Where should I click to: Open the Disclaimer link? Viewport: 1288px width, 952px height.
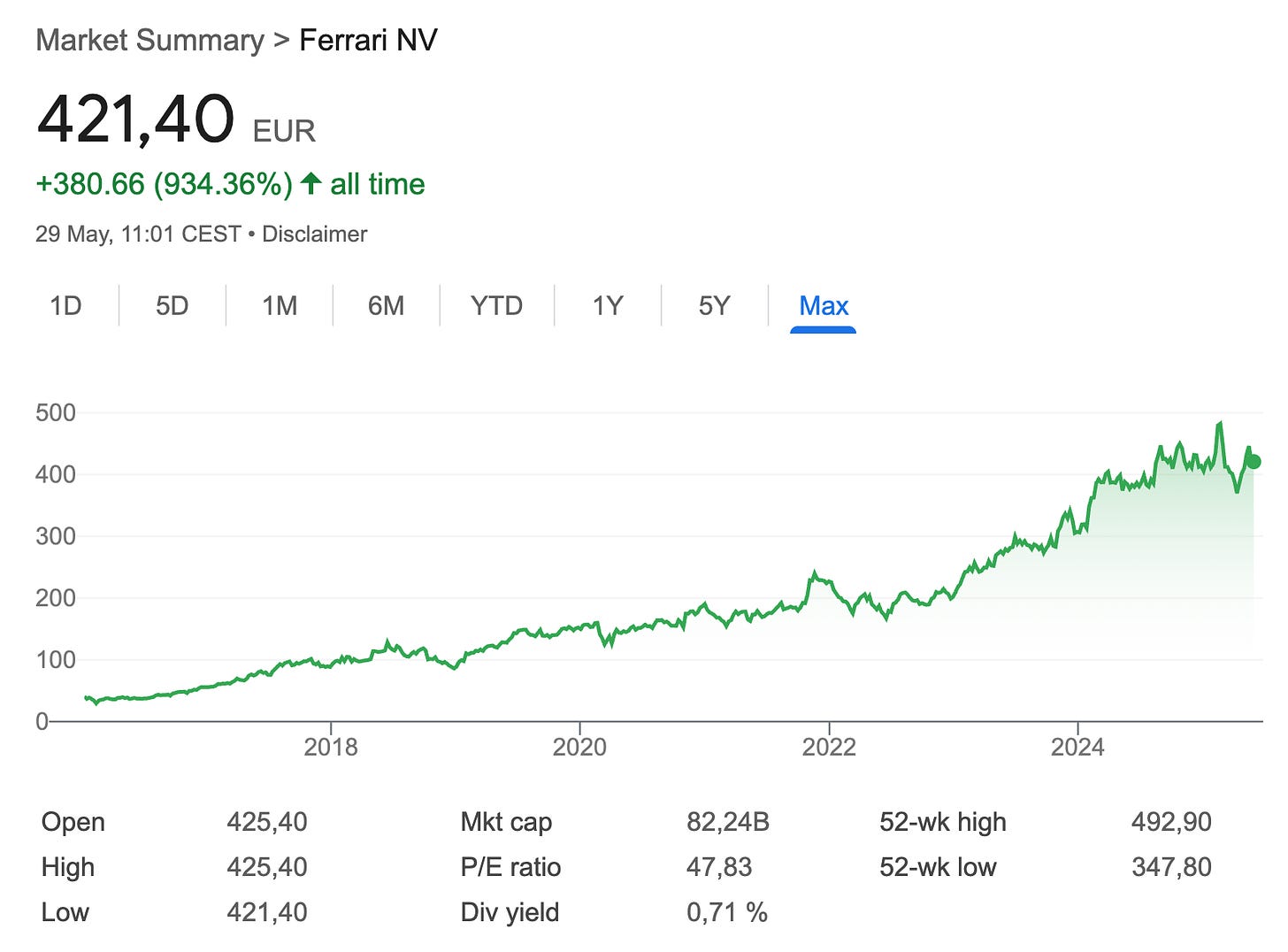coord(315,234)
